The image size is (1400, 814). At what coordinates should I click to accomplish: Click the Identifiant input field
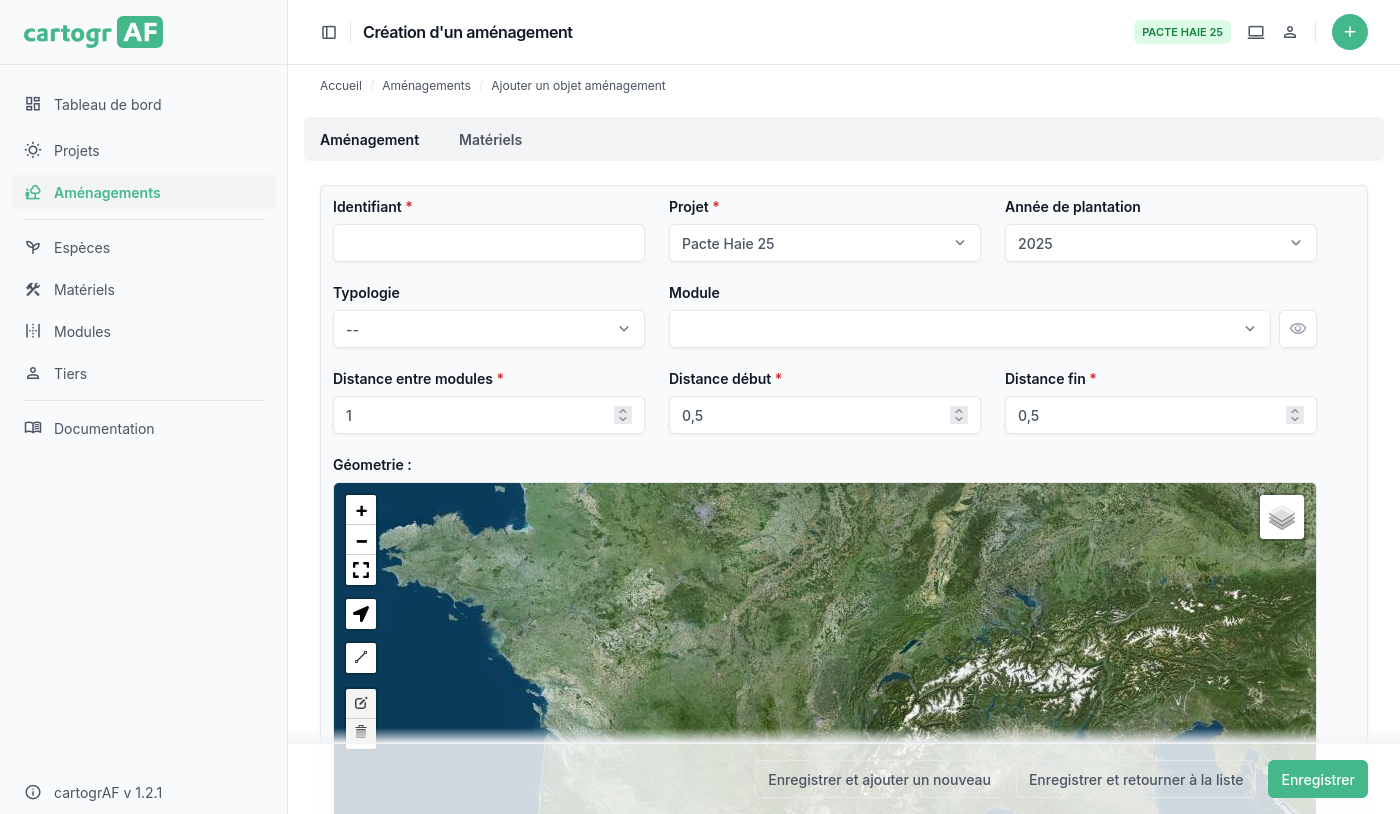coord(488,243)
